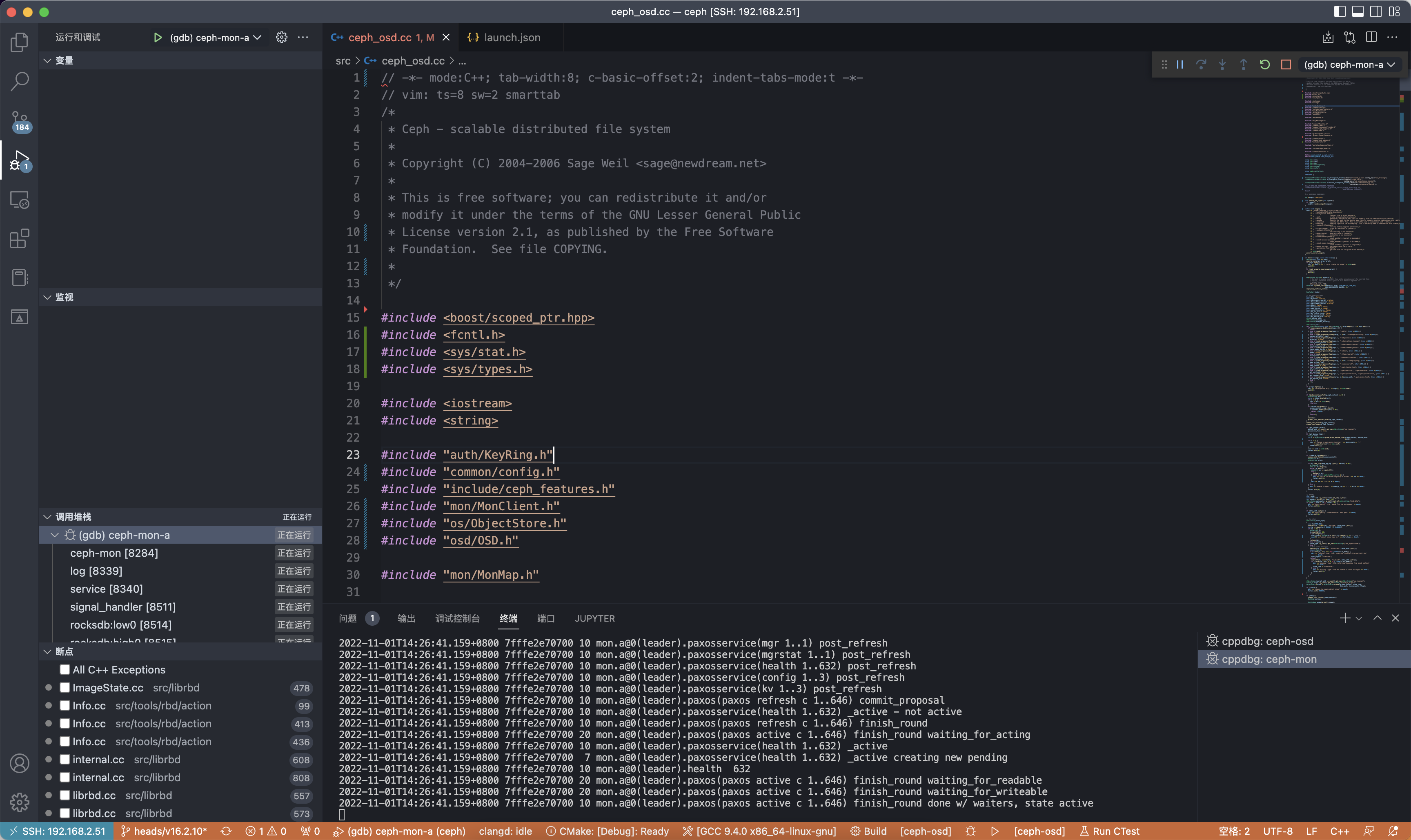Click the red Stop debugging square
The image size is (1411, 840).
point(1286,64)
